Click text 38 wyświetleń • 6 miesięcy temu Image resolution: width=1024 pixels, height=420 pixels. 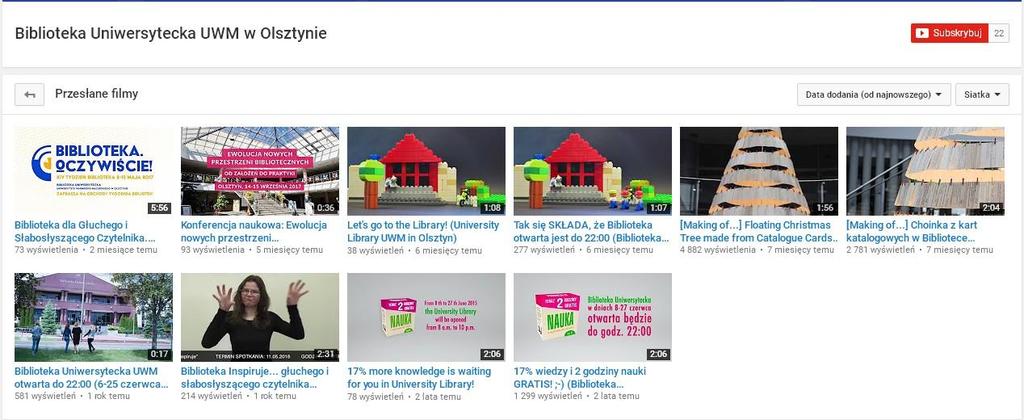coord(417,250)
